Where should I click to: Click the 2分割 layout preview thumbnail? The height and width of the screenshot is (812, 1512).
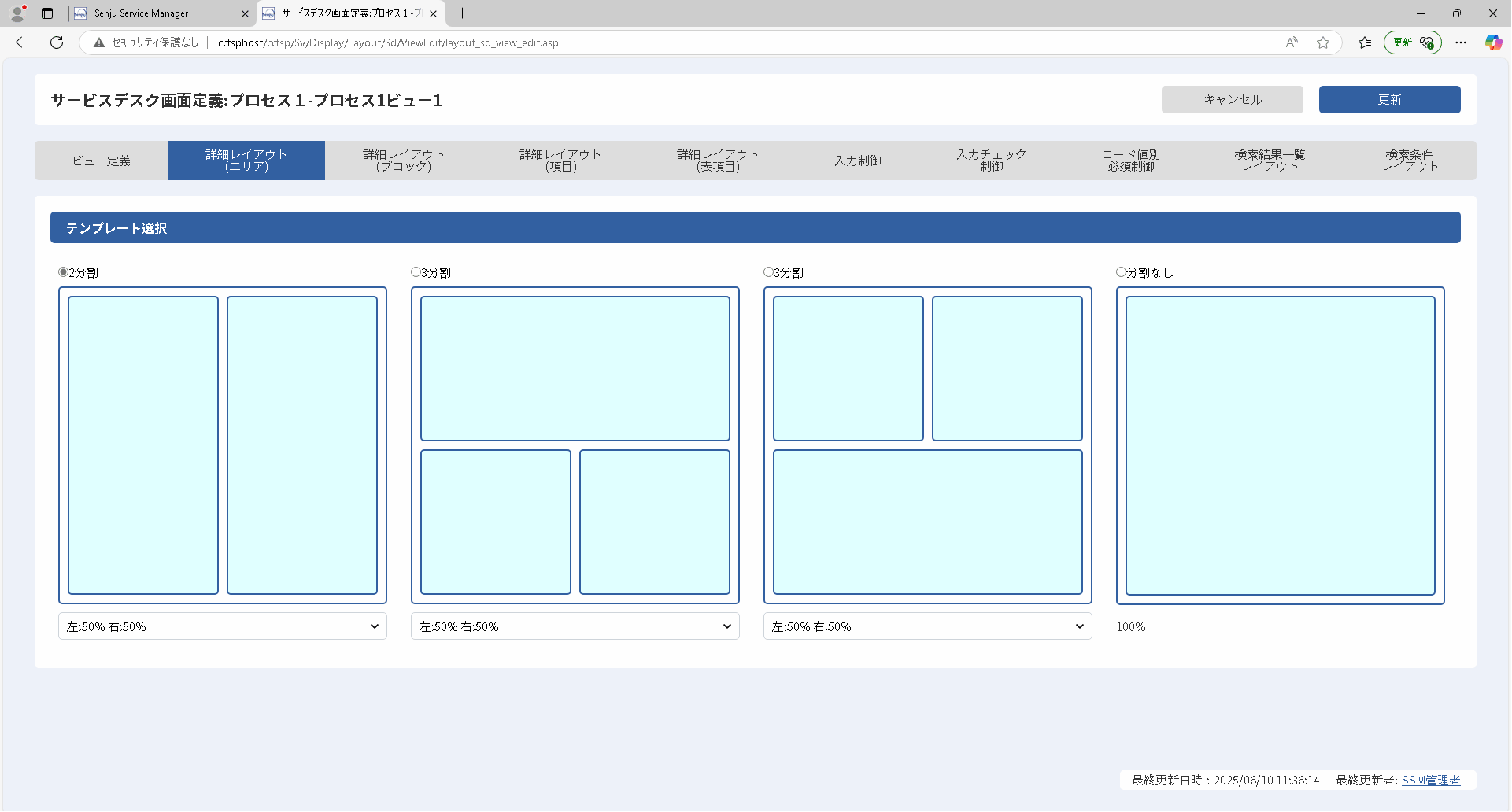(223, 445)
